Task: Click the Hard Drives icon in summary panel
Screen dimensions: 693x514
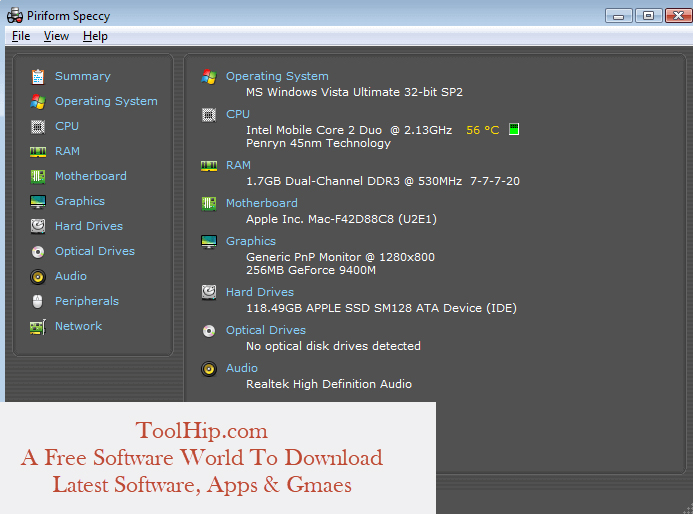Action: (209, 293)
